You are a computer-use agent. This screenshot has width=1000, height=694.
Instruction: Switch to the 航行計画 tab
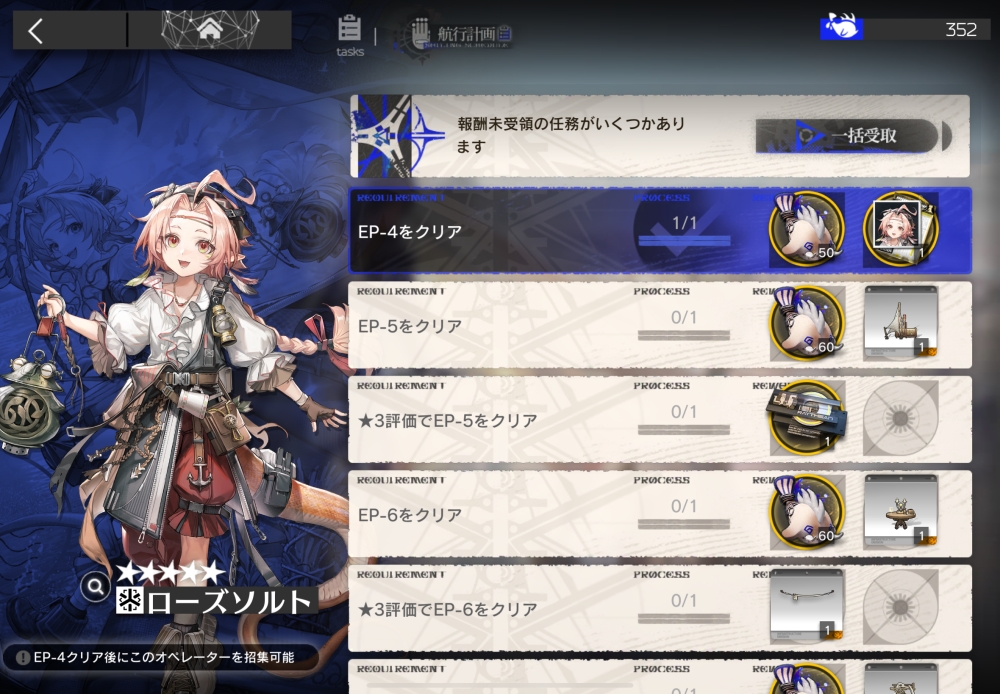459,33
